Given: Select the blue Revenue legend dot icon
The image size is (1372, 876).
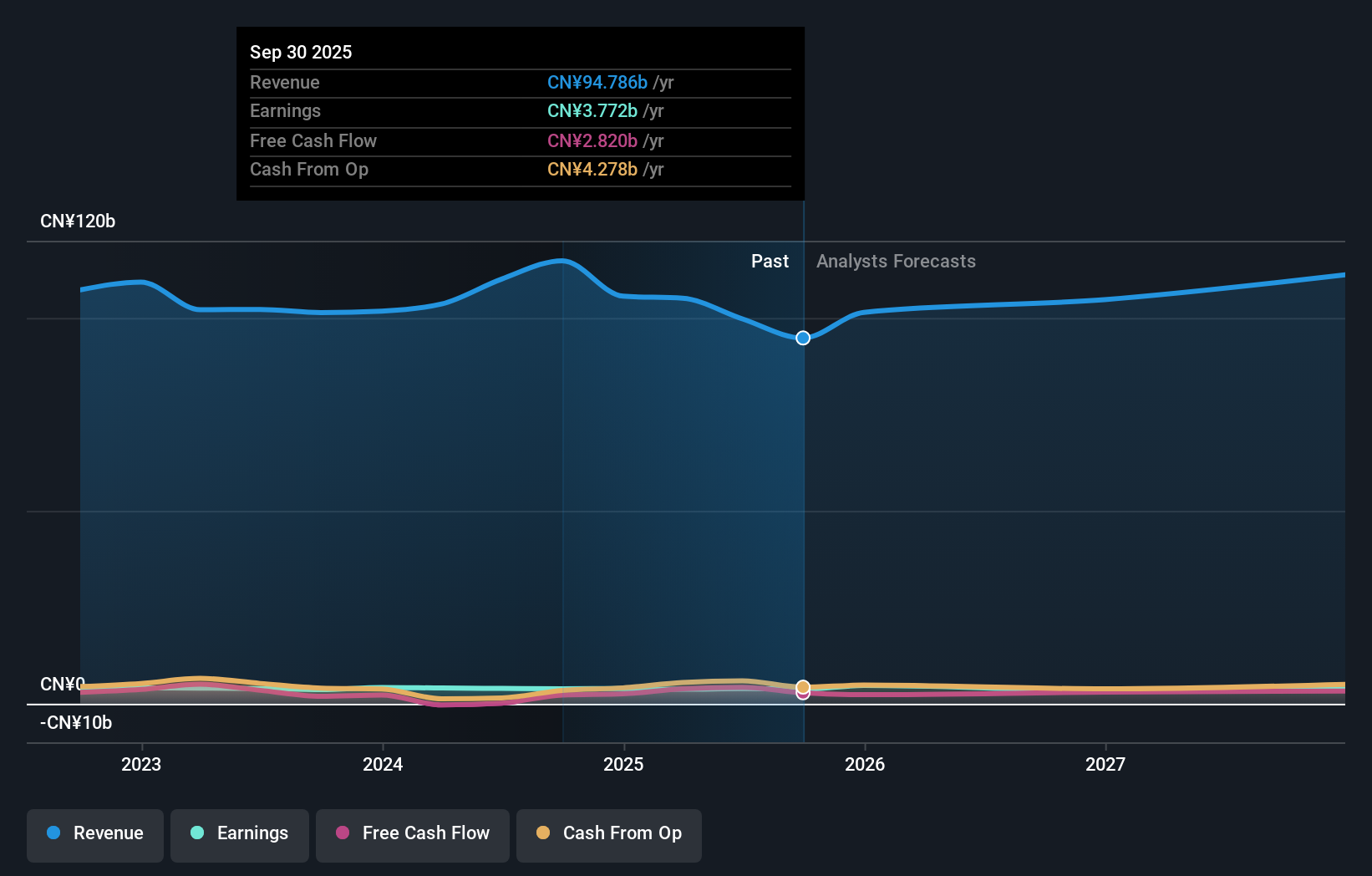Looking at the screenshot, I should click(53, 833).
